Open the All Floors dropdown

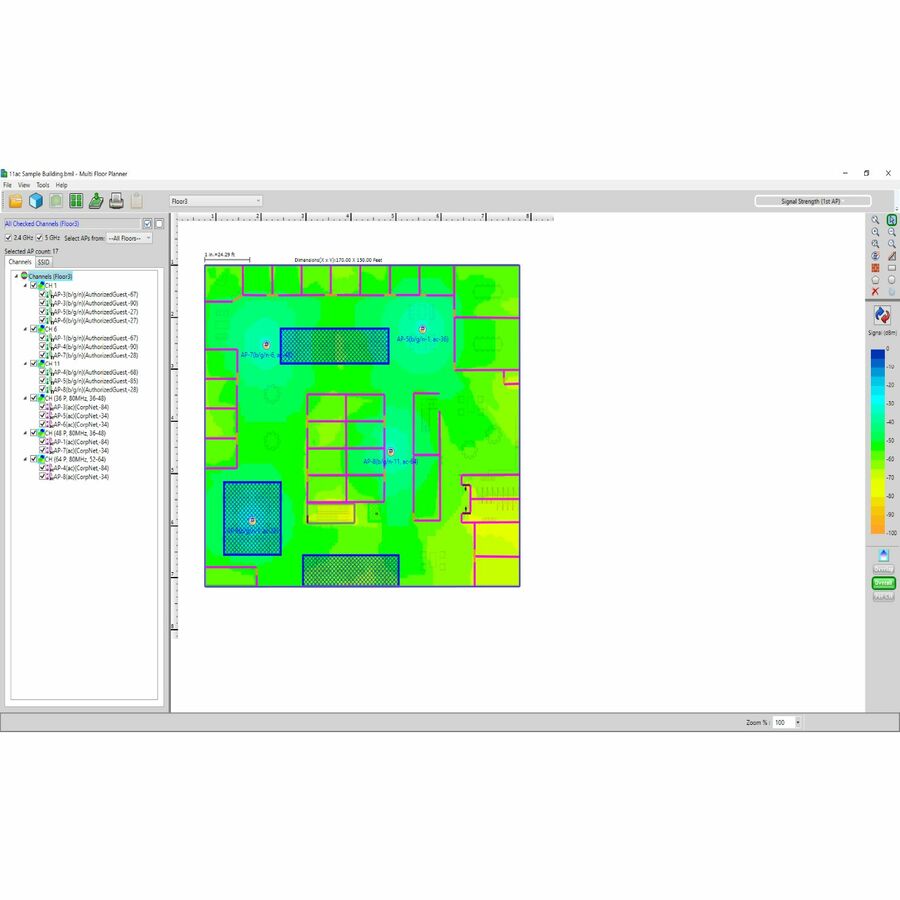tap(129, 238)
